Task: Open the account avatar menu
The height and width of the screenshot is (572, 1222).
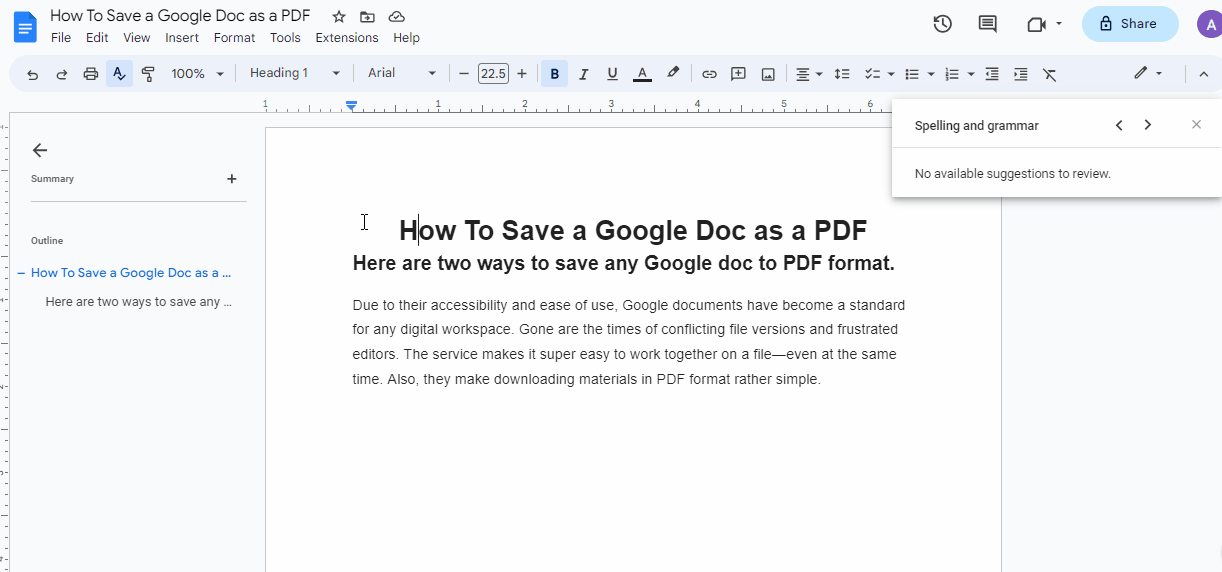Action: click(1209, 24)
